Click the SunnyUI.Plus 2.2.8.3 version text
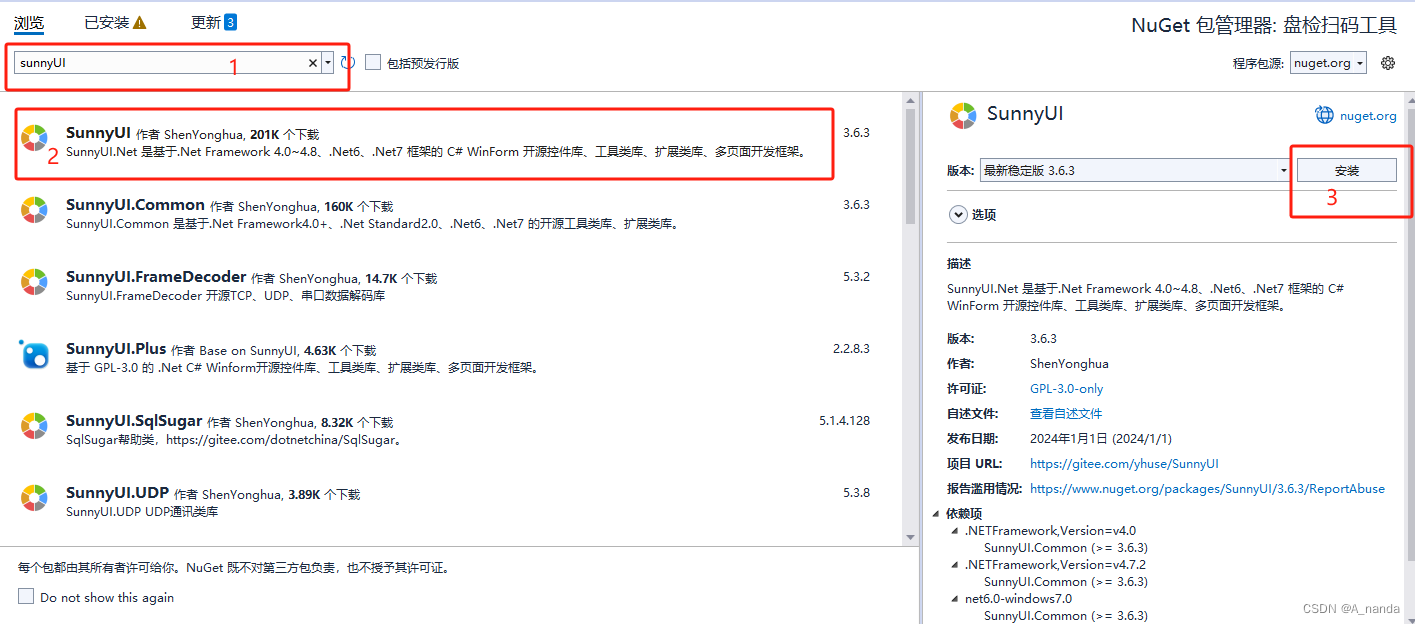 [x=851, y=348]
